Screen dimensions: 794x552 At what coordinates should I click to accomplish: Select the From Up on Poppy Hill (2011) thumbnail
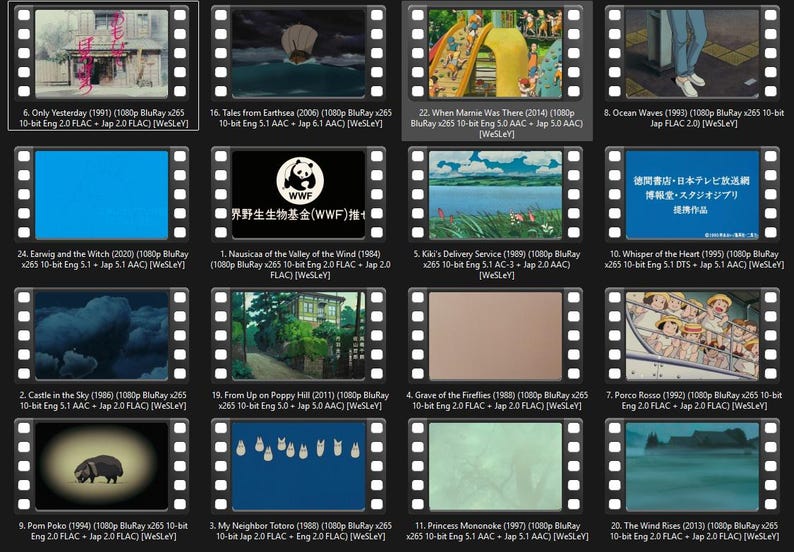[298, 335]
